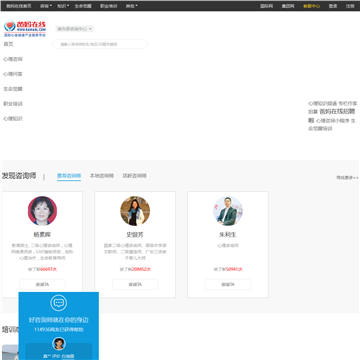
Task: Click 咨询TA button on the first counselor card
Action: pos(42,284)
